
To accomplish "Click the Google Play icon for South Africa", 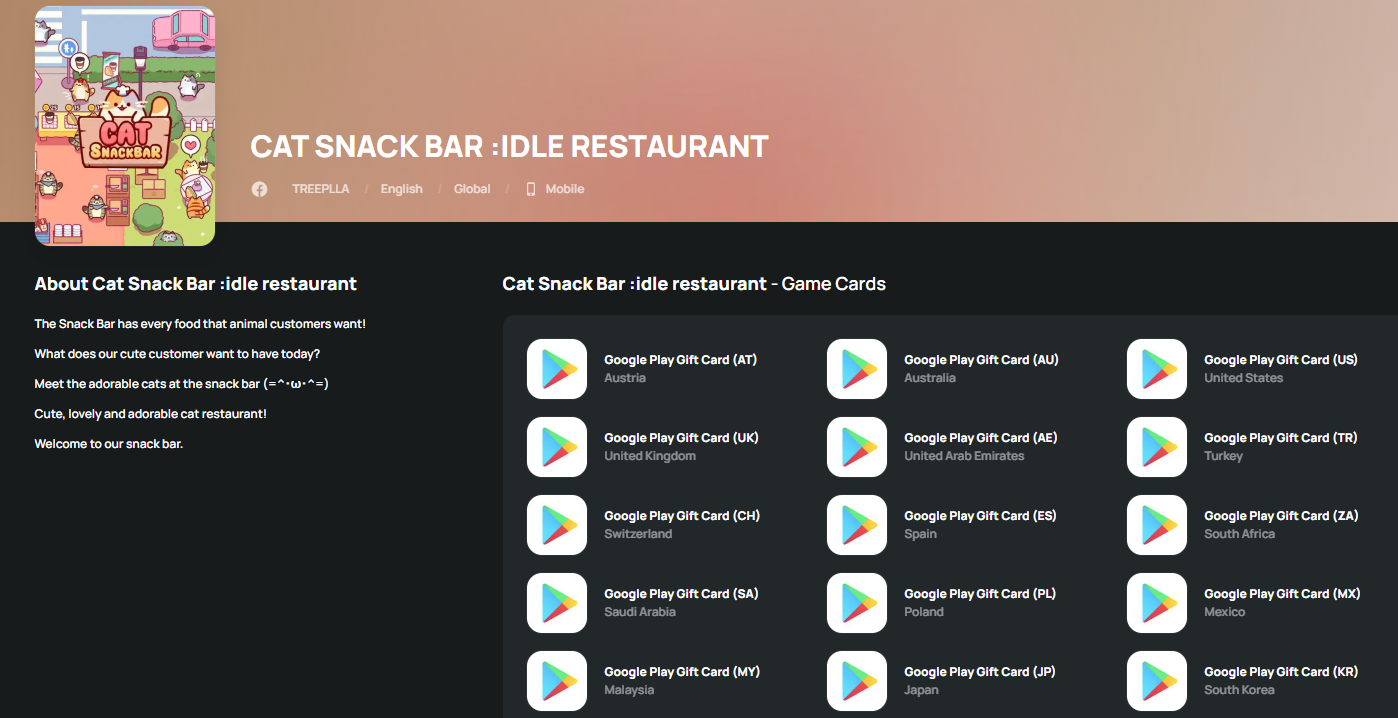I will [1157, 525].
